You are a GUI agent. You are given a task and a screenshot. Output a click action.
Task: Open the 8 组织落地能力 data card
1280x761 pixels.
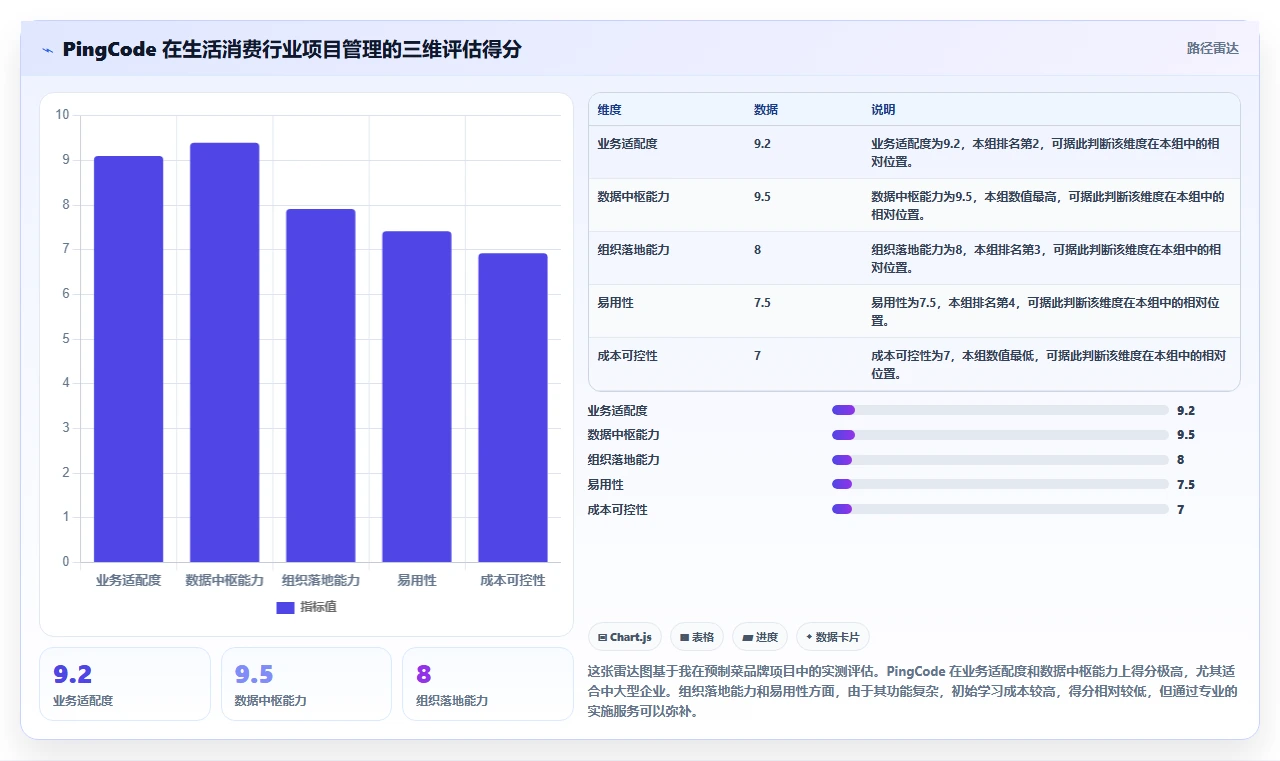point(487,684)
